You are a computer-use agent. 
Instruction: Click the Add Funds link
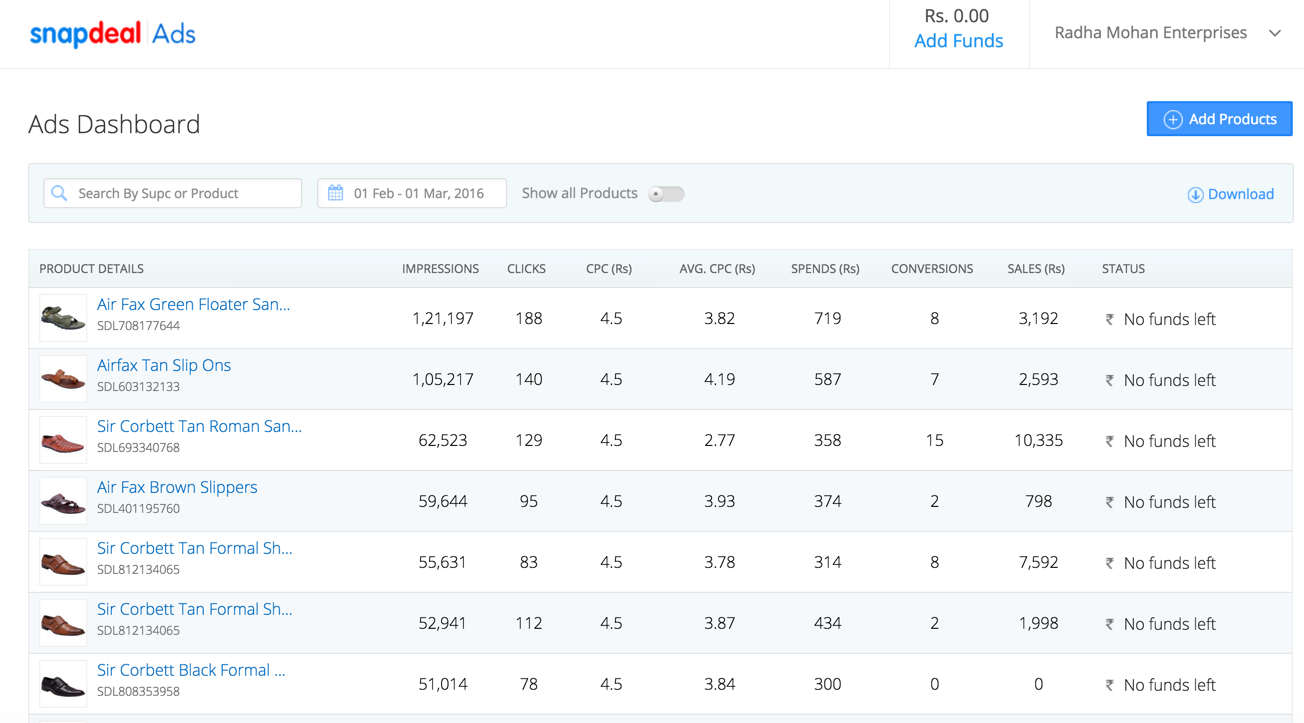[958, 41]
